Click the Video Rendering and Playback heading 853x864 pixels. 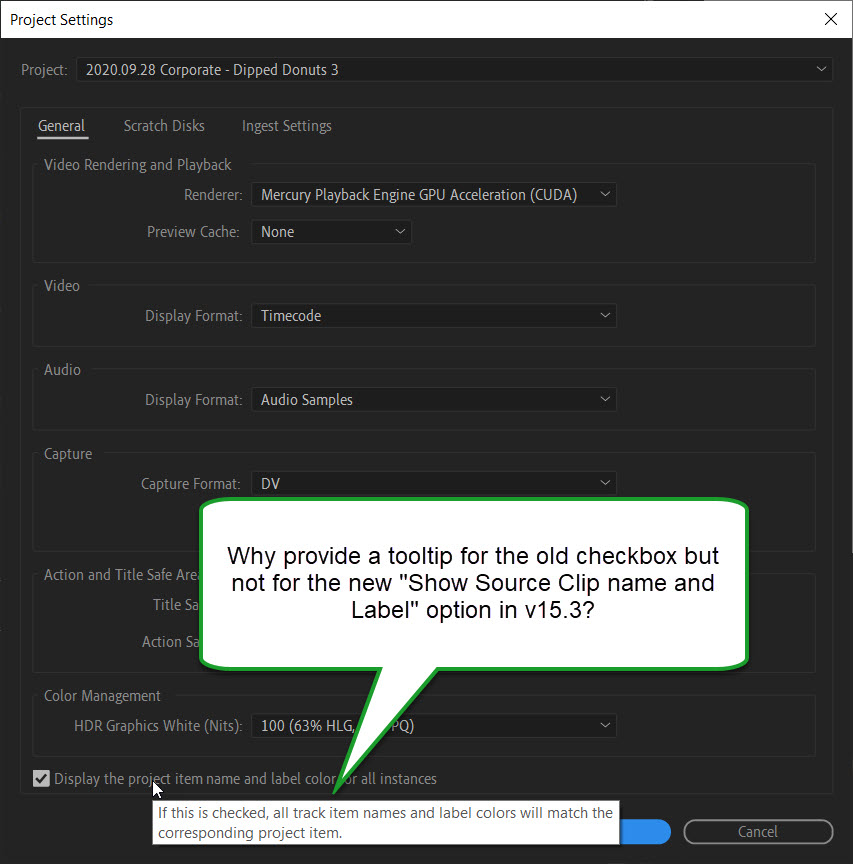(138, 165)
